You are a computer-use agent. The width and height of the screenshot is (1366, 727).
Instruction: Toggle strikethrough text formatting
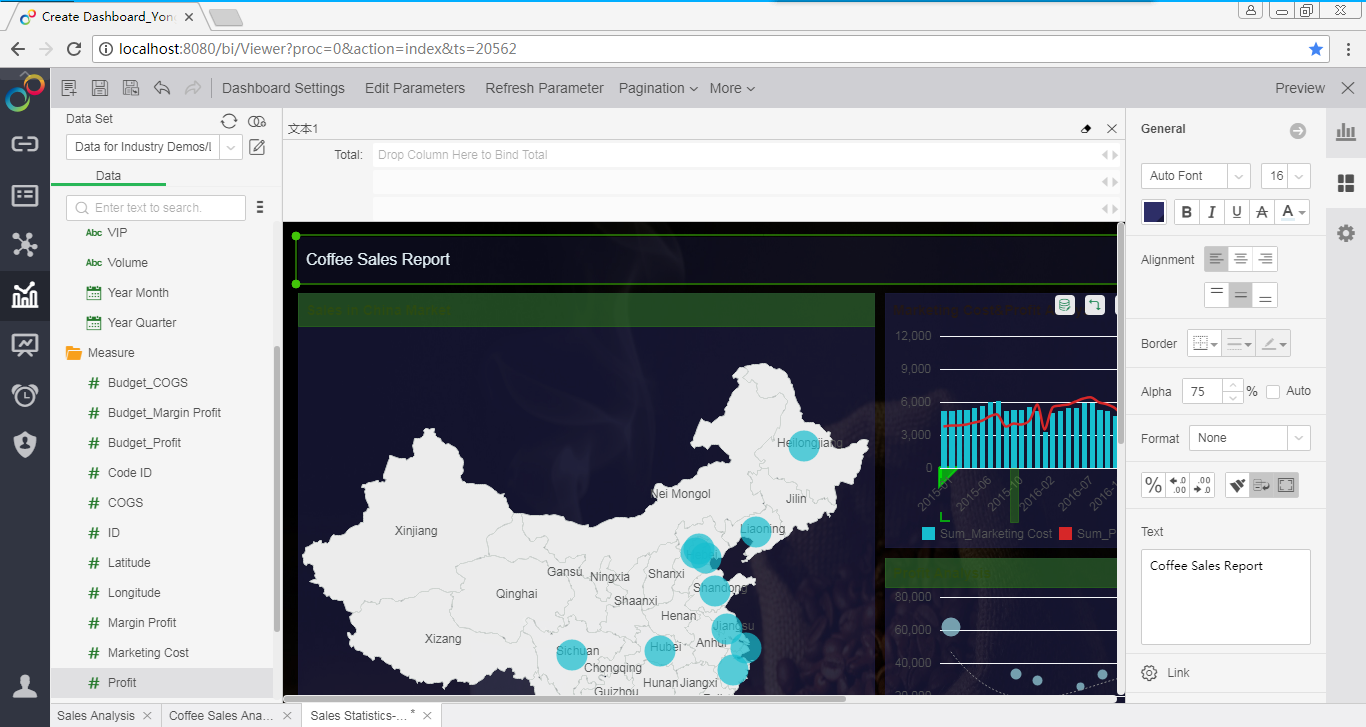click(1262, 212)
